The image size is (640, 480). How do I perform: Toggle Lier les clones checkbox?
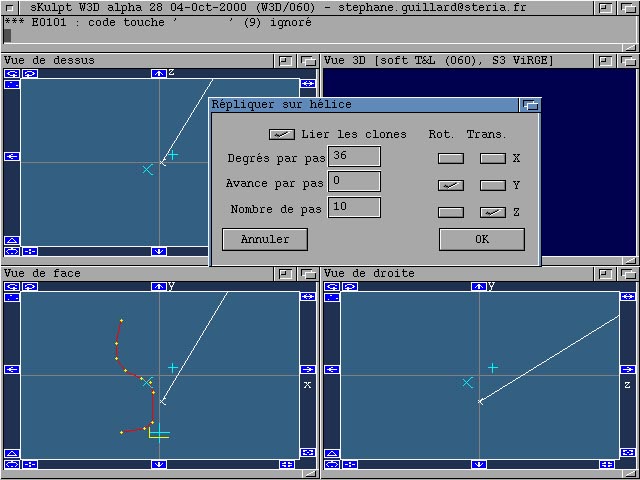click(282, 134)
